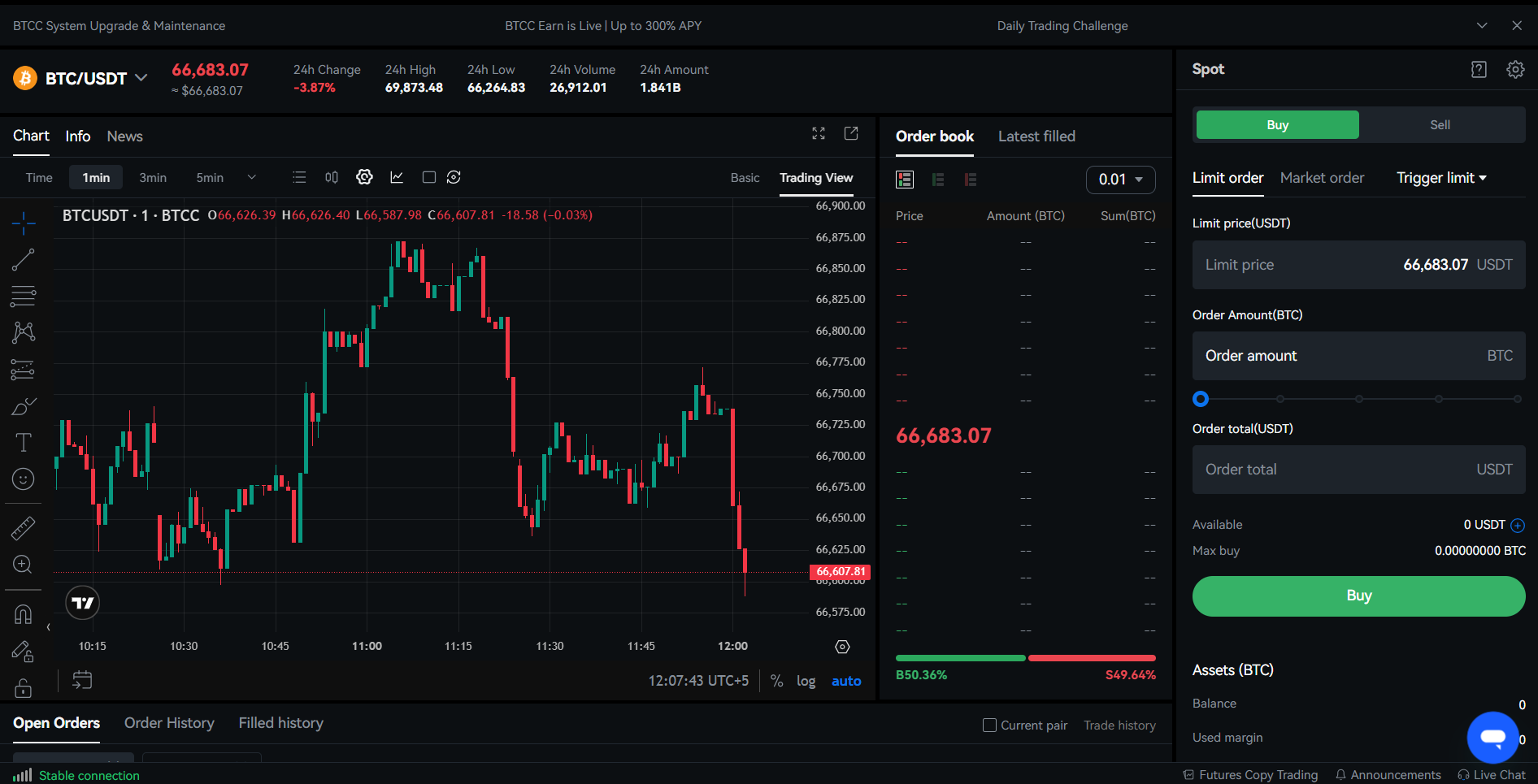Open the chat support bubble
1538x784 pixels.
(x=1493, y=738)
